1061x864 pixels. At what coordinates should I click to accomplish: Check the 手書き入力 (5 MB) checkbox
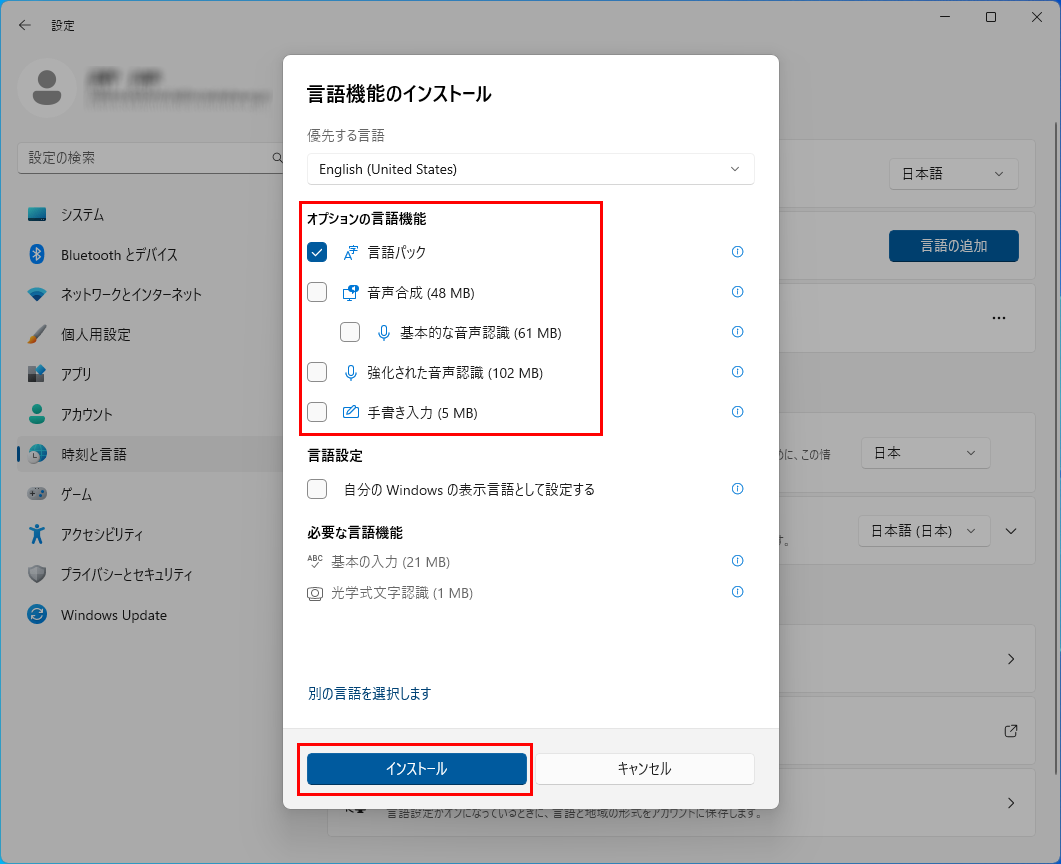coord(317,411)
